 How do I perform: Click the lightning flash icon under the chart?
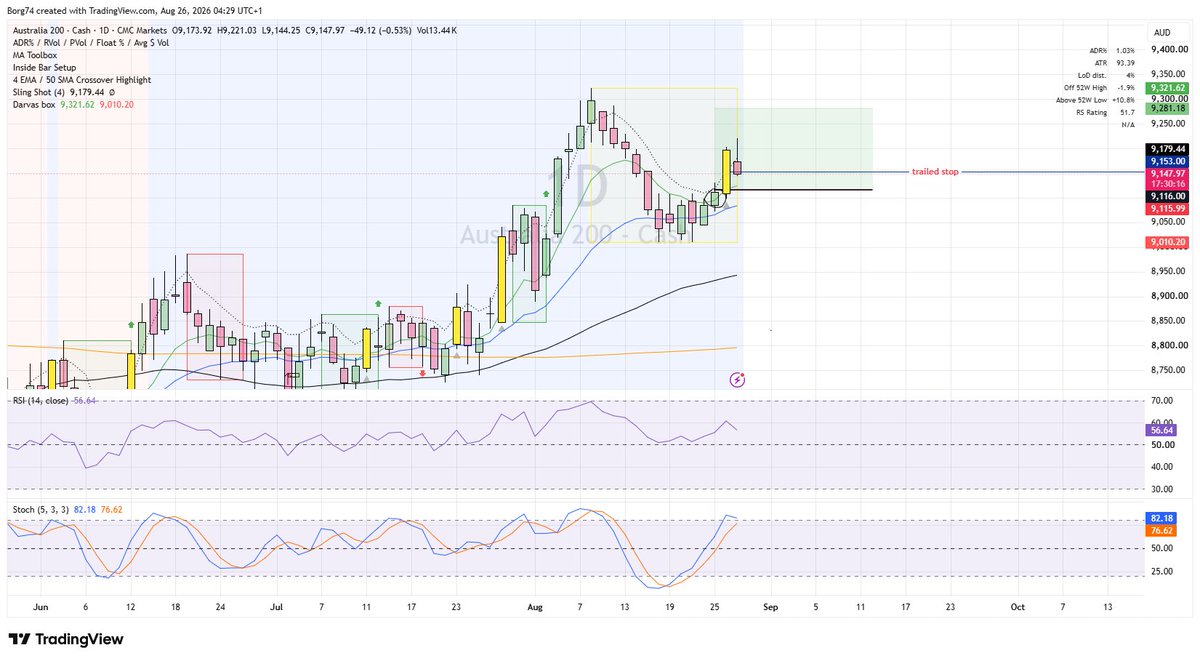[737, 379]
